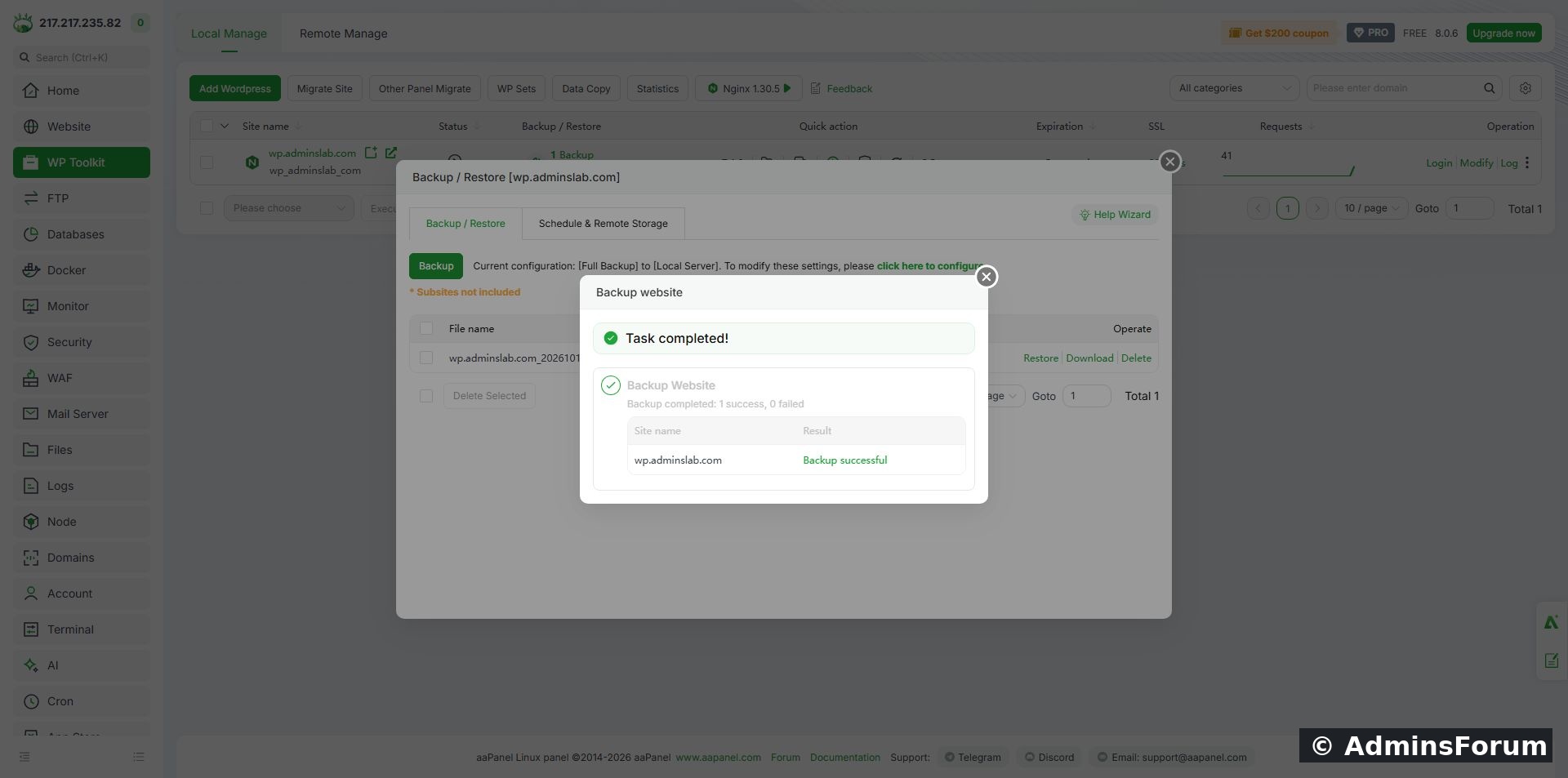Open Domains section in sidebar
This screenshot has width=1568, height=778.
point(82,558)
